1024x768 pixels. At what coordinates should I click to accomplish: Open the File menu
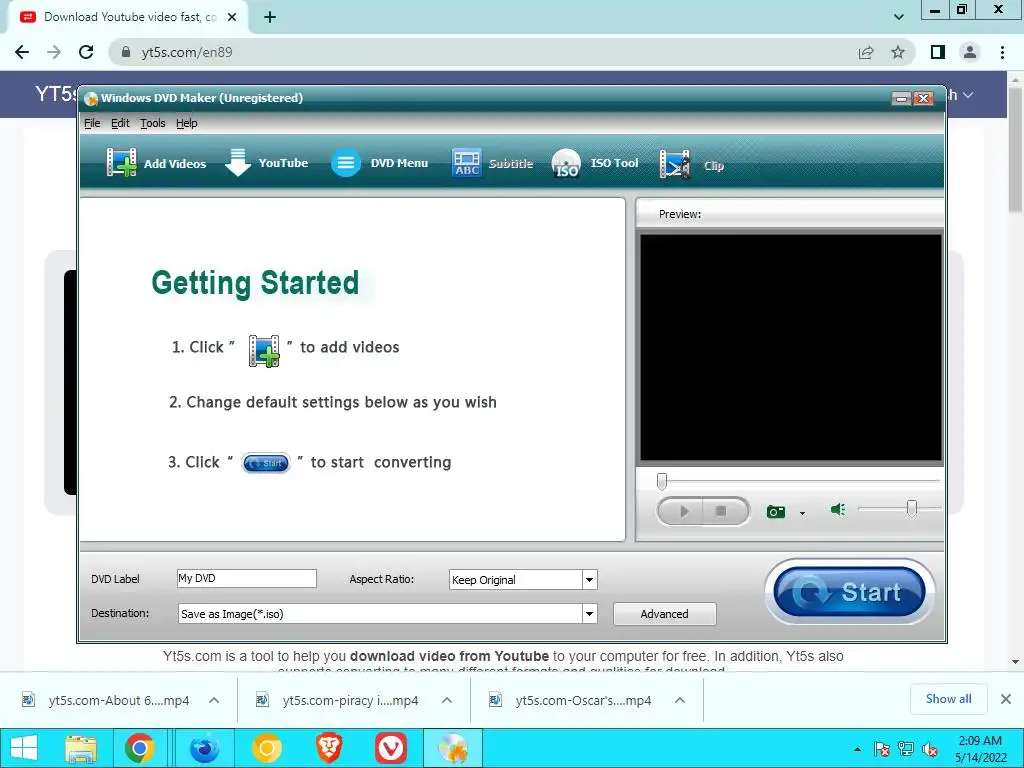click(92, 123)
